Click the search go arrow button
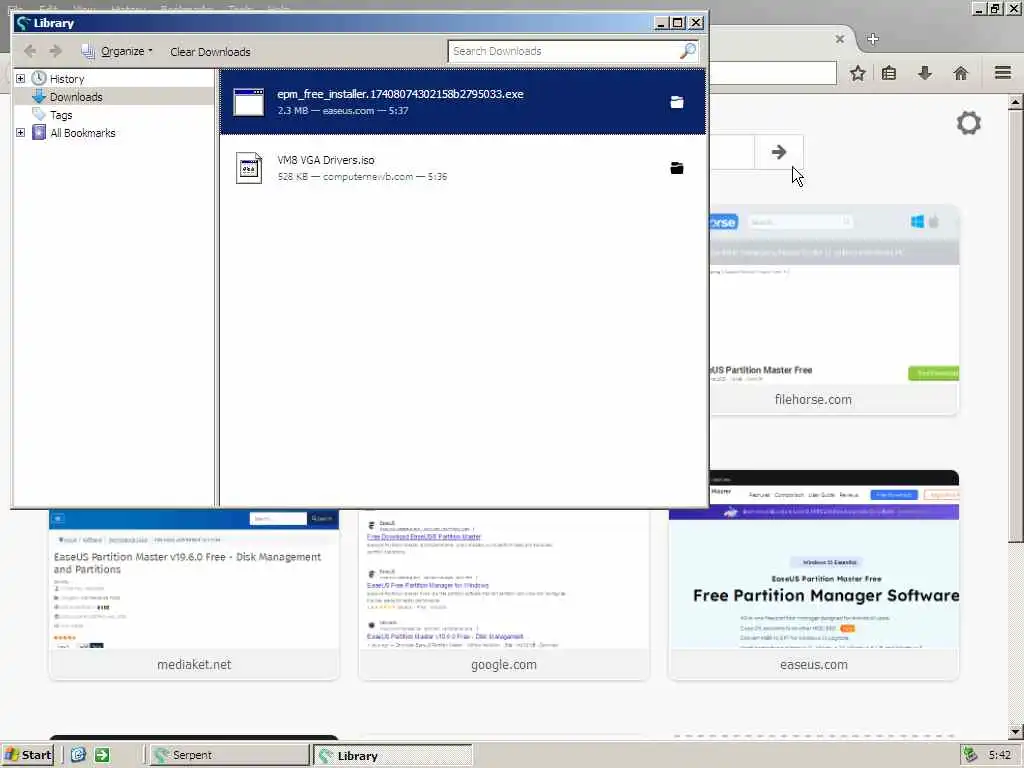 pyautogui.click(x=778, y=152)
